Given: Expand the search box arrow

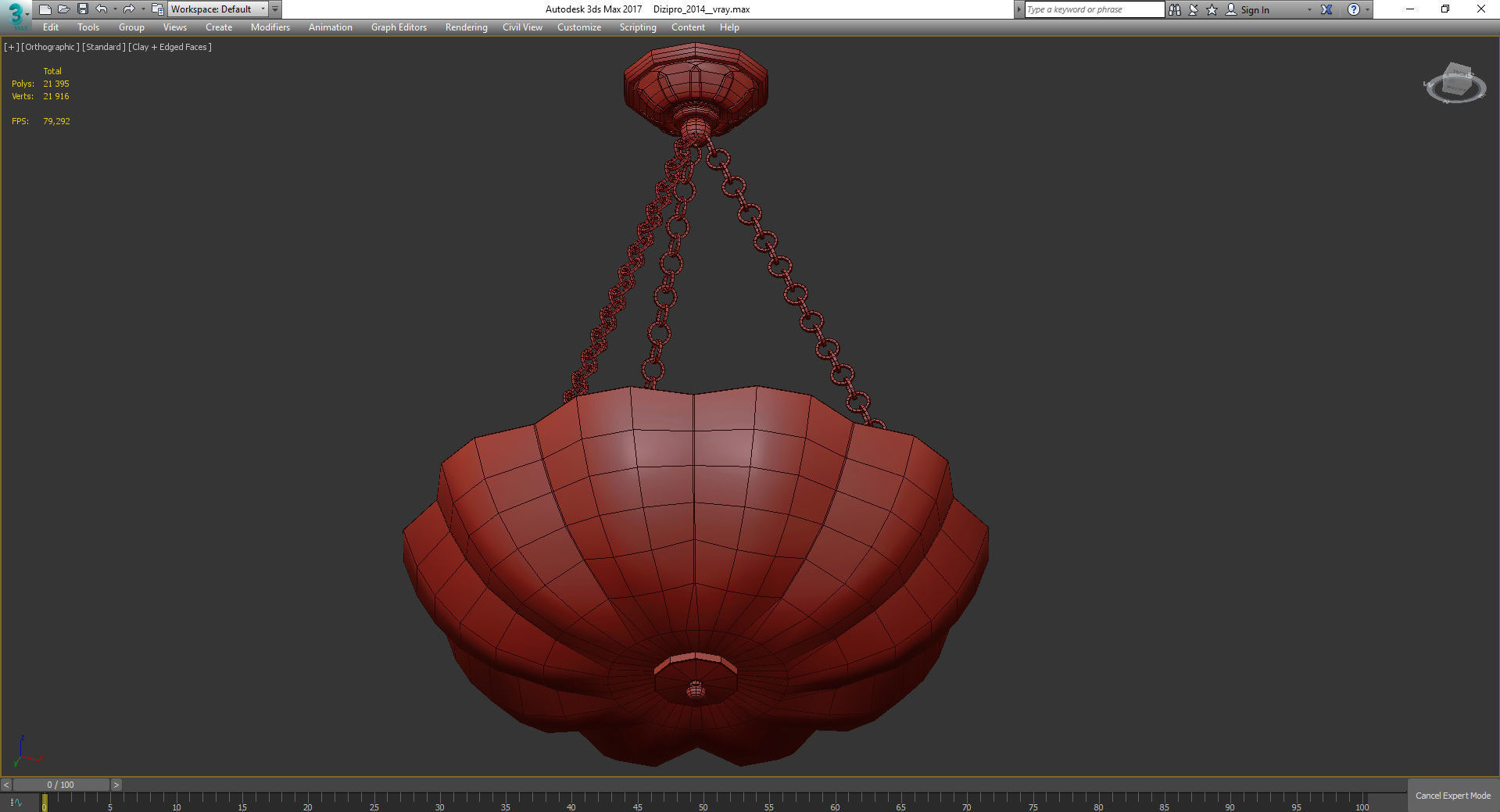Looking at the screenshot, I should pyautogui.click(x=1018, y=9).
